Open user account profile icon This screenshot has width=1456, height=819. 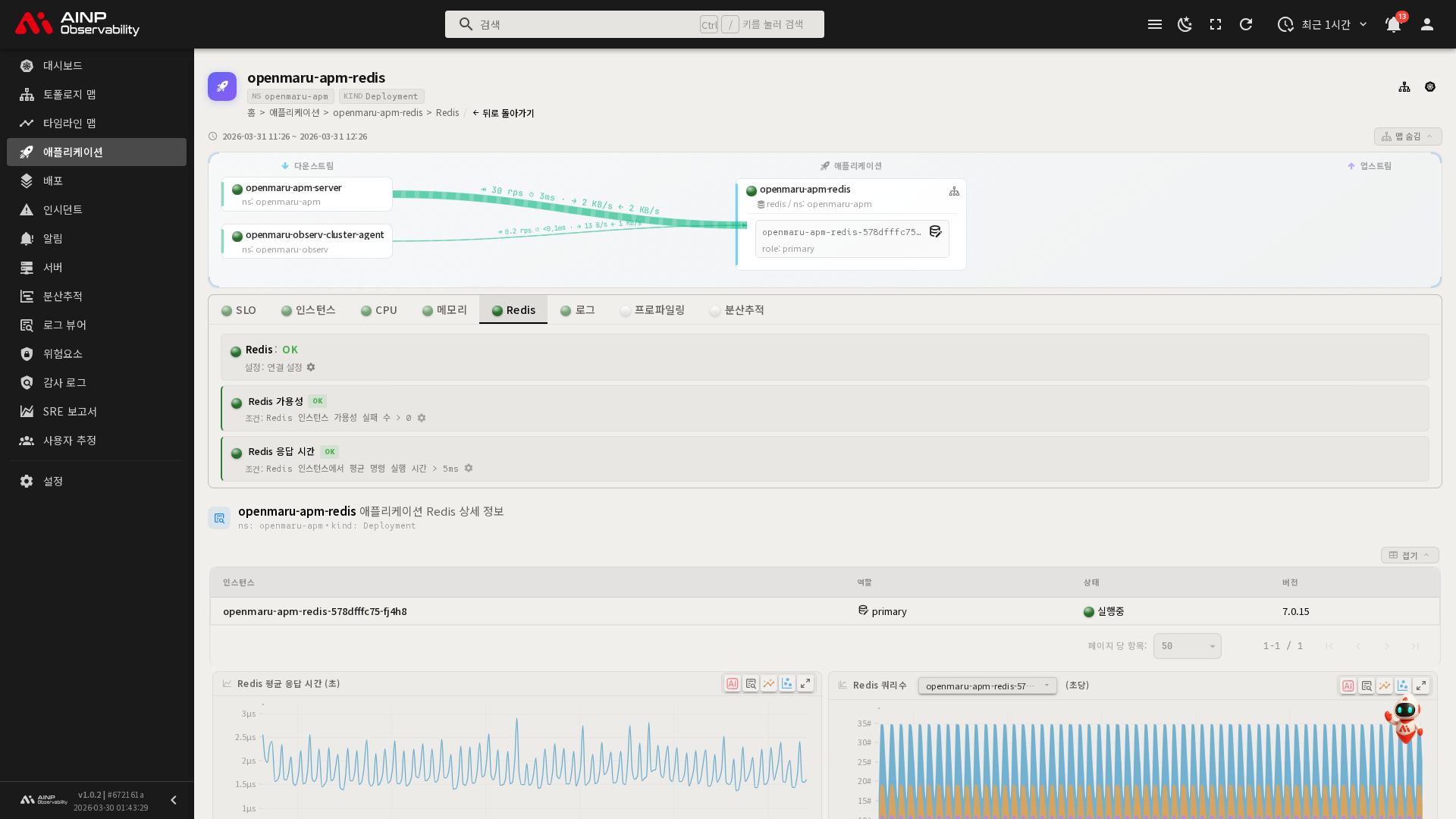[1427, 24]
